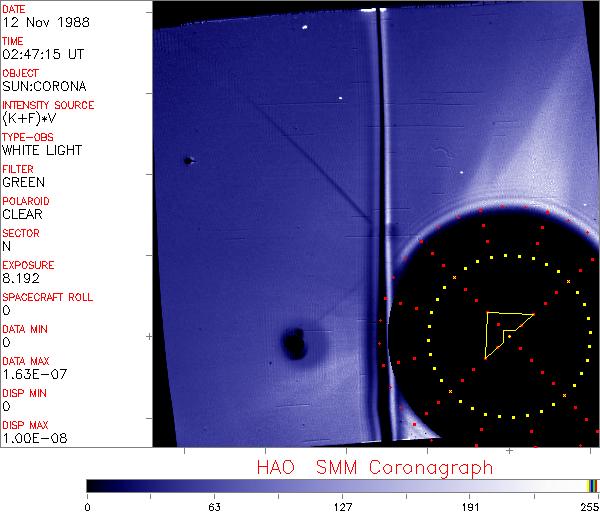The height and width of the screenshot is (512, 600).
Task: Click the time value 02:47:15 UT
Action: coord(40,54)
